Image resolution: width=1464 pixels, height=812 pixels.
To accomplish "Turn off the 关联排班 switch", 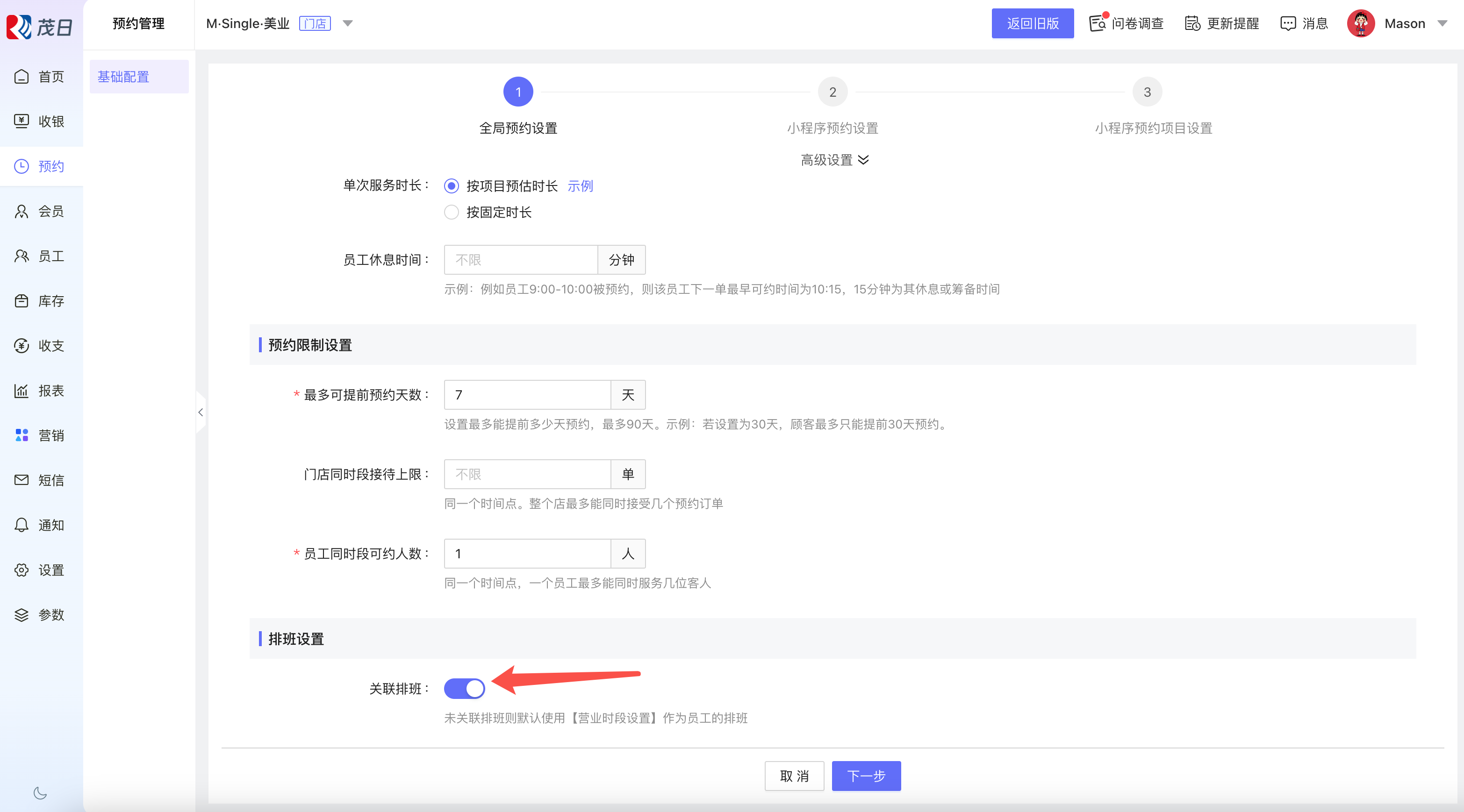I will (464, 689).
